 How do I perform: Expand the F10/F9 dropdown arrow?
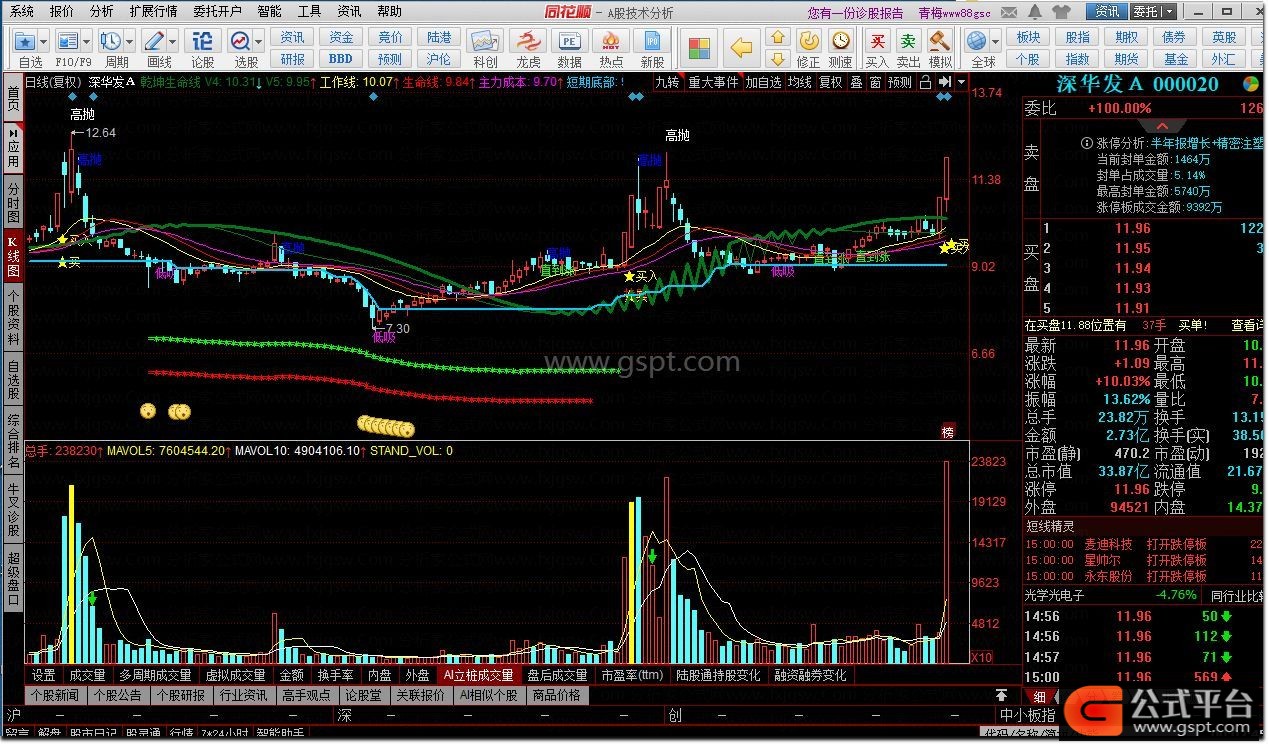(87, 42)
